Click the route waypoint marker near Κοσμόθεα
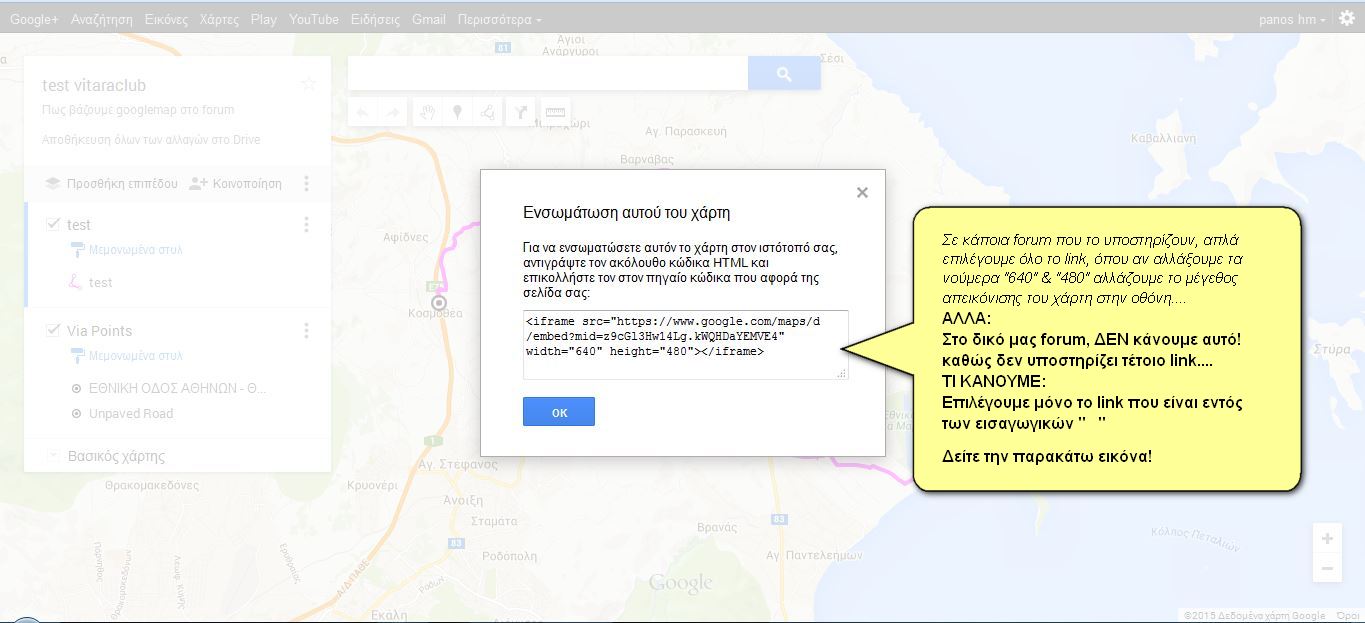 tap(438, 302)
